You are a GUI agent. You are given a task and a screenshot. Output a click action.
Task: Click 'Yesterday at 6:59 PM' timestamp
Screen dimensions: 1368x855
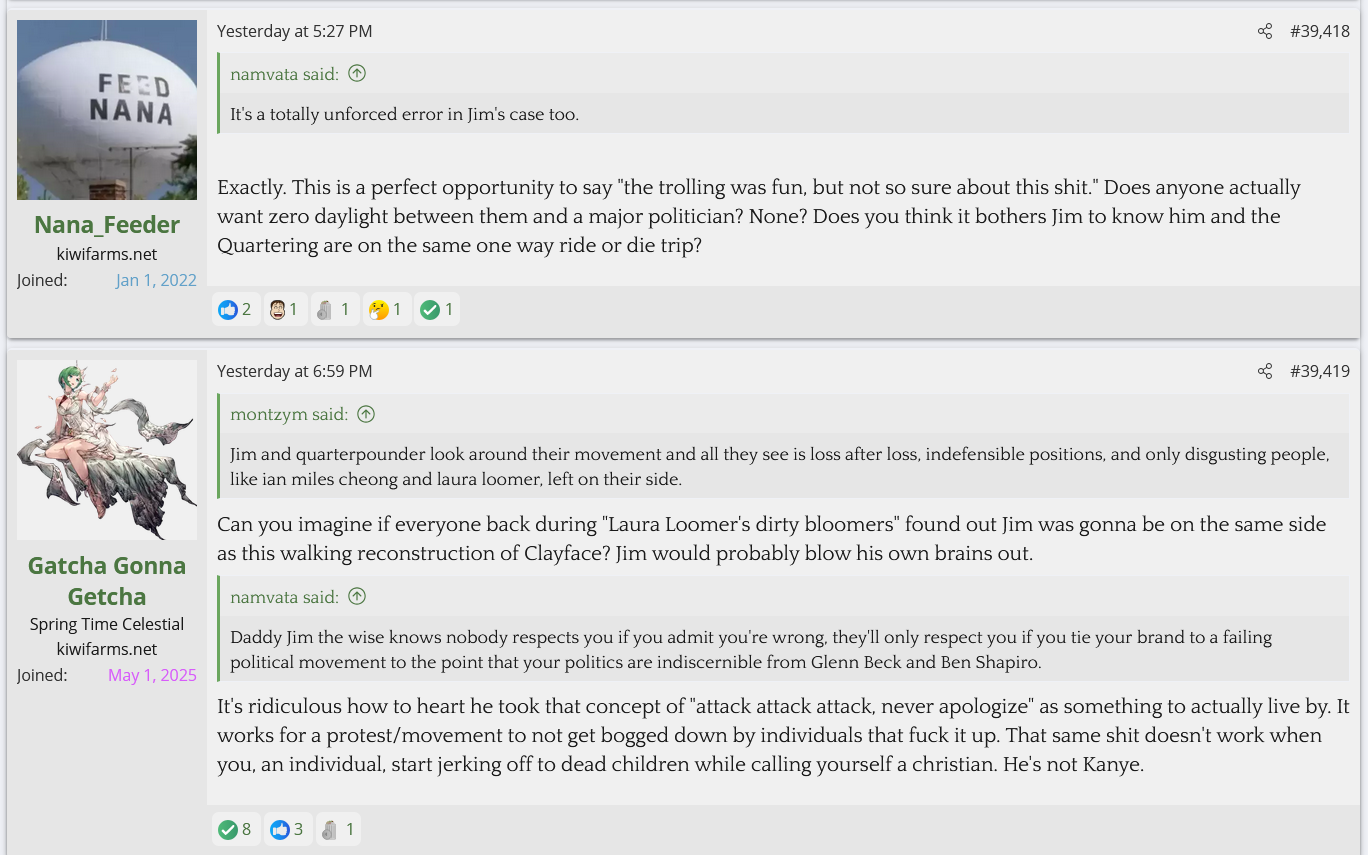[x=294, y=371]
